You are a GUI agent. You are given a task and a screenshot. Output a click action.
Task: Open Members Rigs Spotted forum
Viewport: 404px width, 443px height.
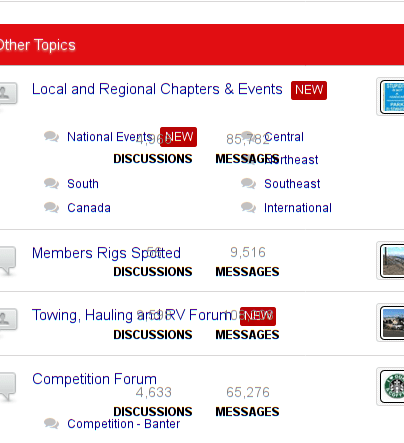click(106, 253)
